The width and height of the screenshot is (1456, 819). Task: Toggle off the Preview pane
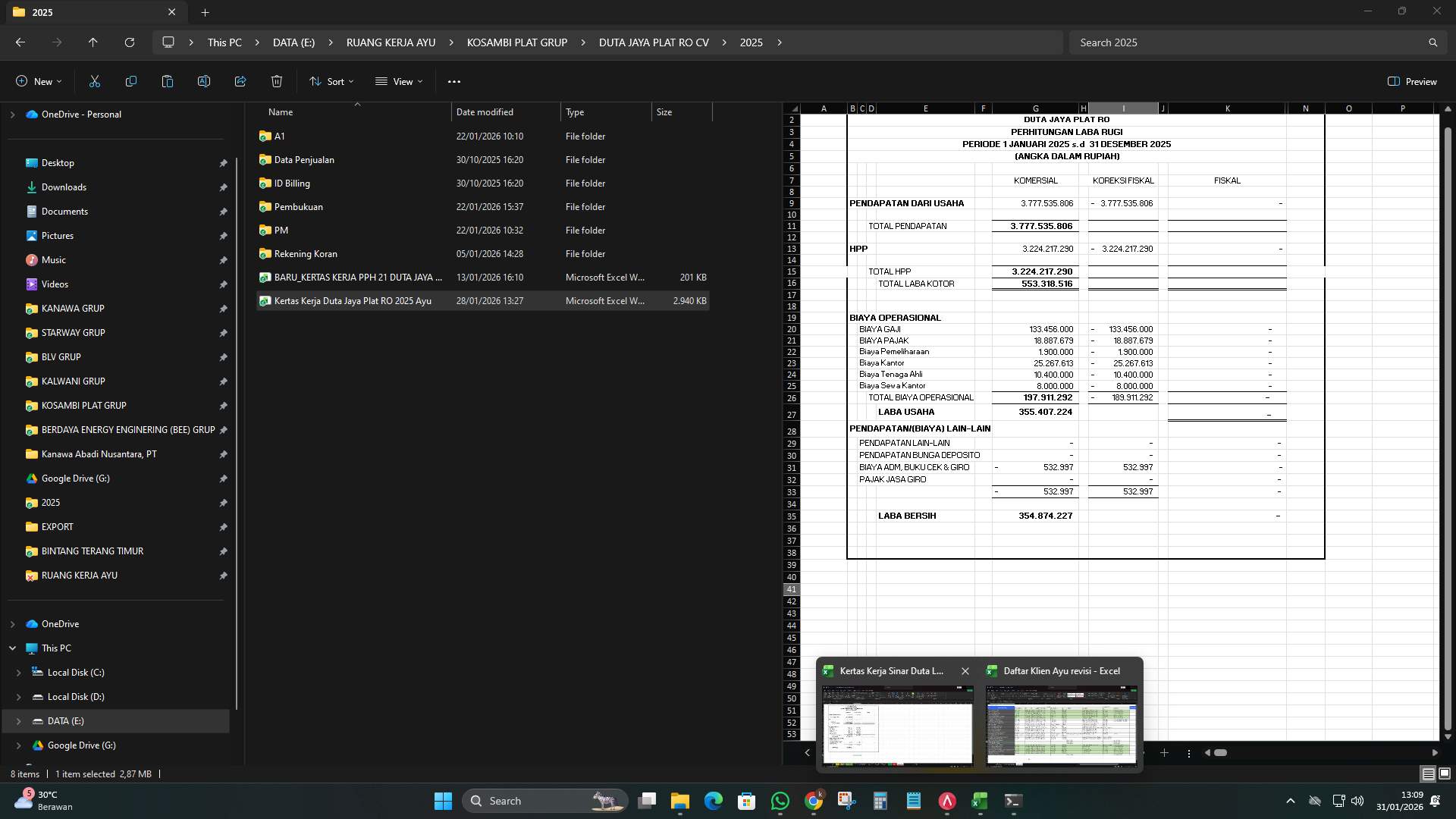(1412, 81)
